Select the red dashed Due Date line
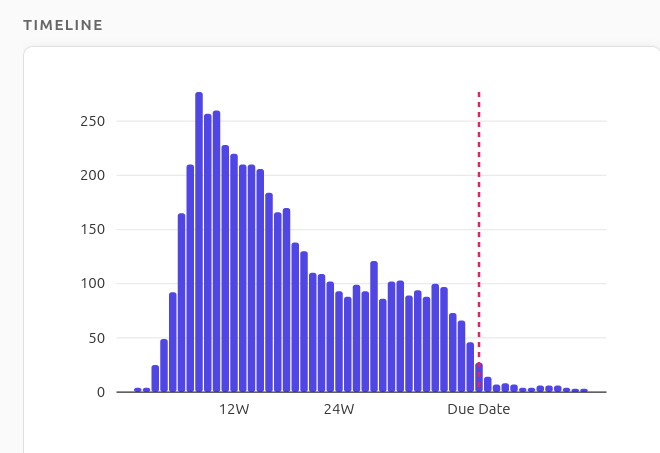 (x=479, y=200)
